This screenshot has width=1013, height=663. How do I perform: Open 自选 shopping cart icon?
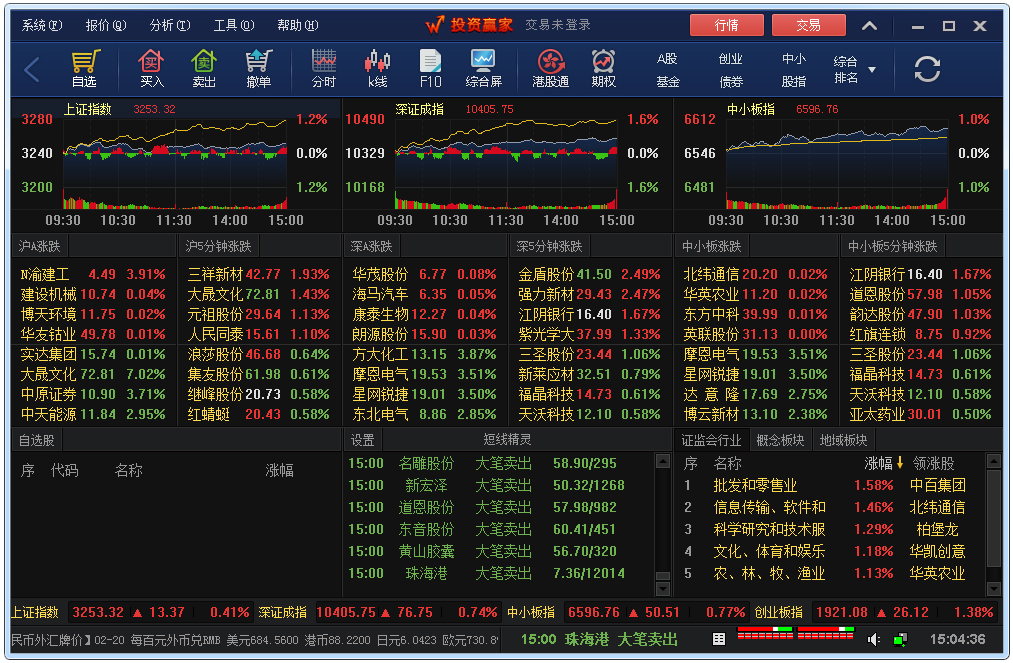tap(85, 68)
